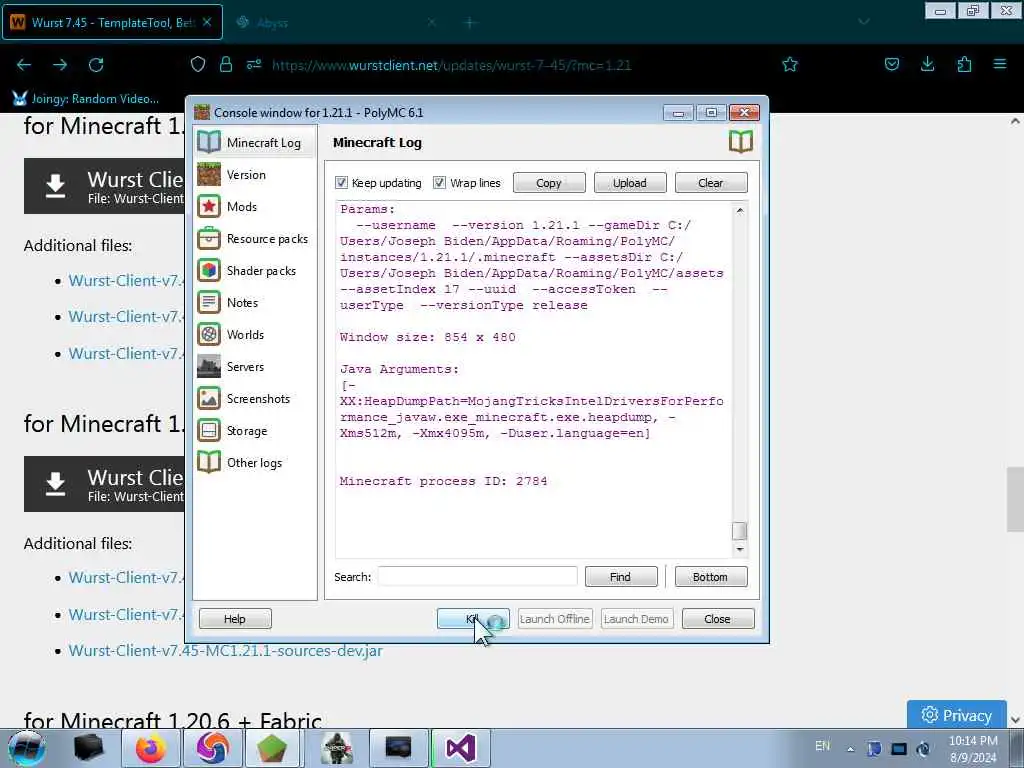Open the Notes page
Viewport: 1024px width, 768px height.
tap(255, 302)
